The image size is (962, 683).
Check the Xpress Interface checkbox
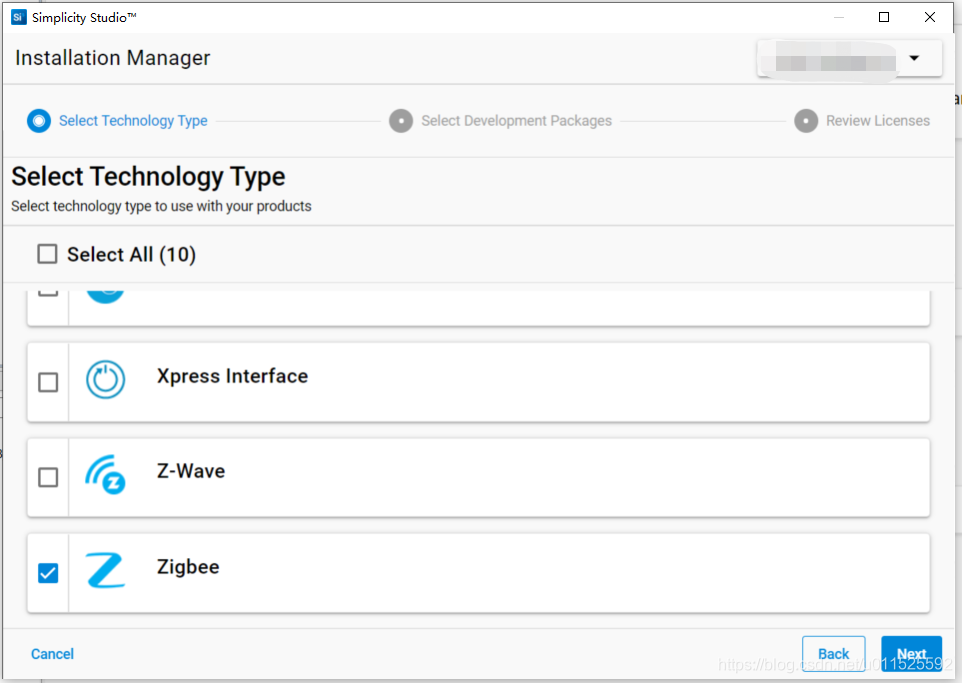pyautogui.click(x=47, y=382)
